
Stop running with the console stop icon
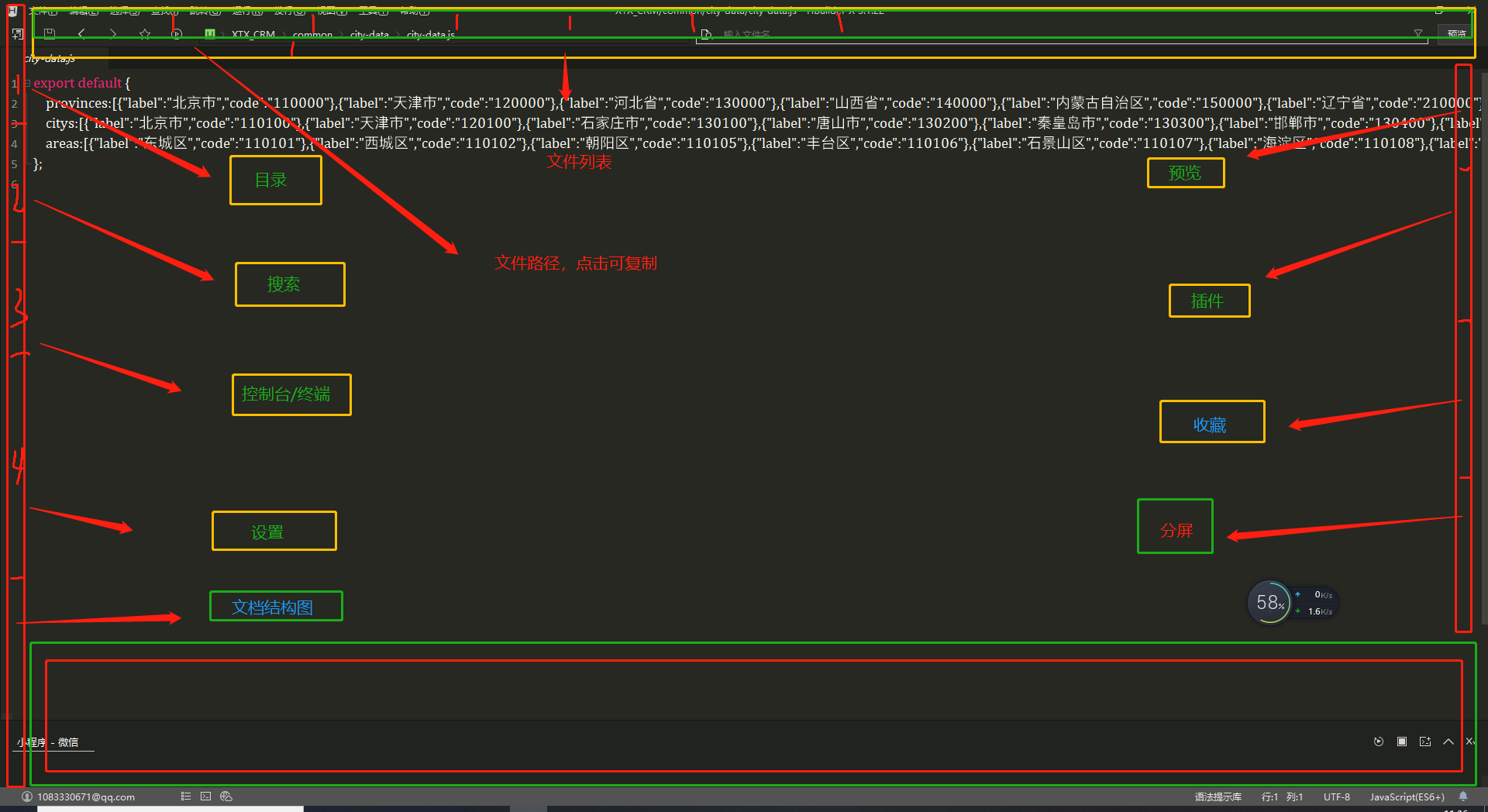point(1402,741)
